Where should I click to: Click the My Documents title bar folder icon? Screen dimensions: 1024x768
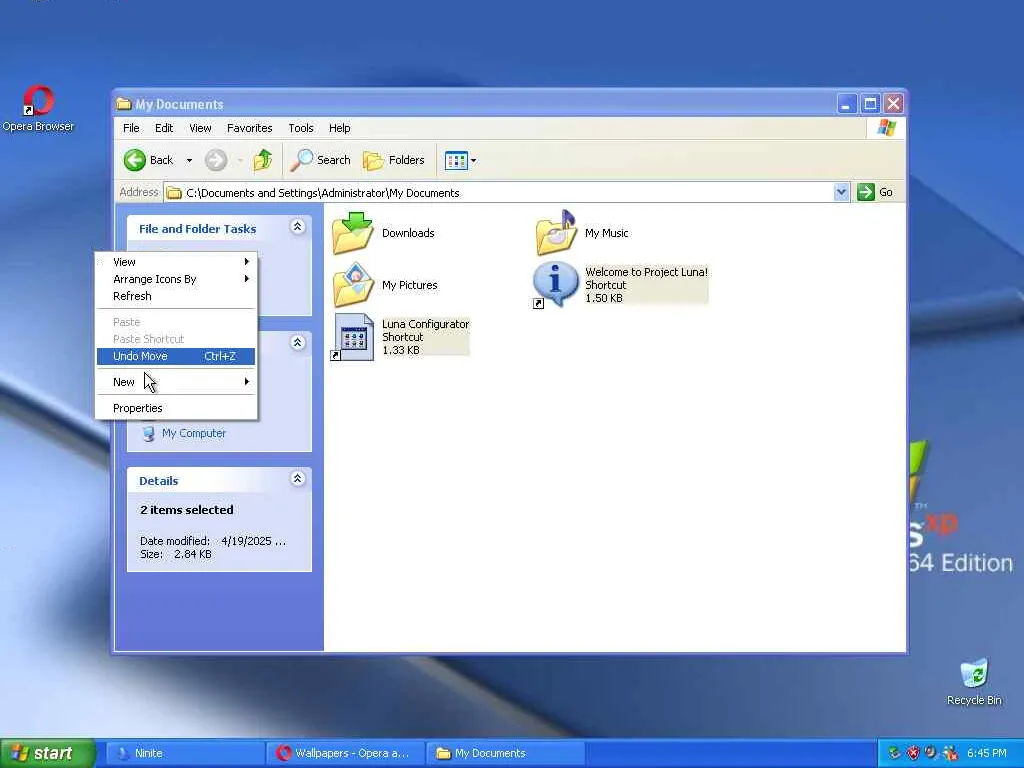click(124, 104)
